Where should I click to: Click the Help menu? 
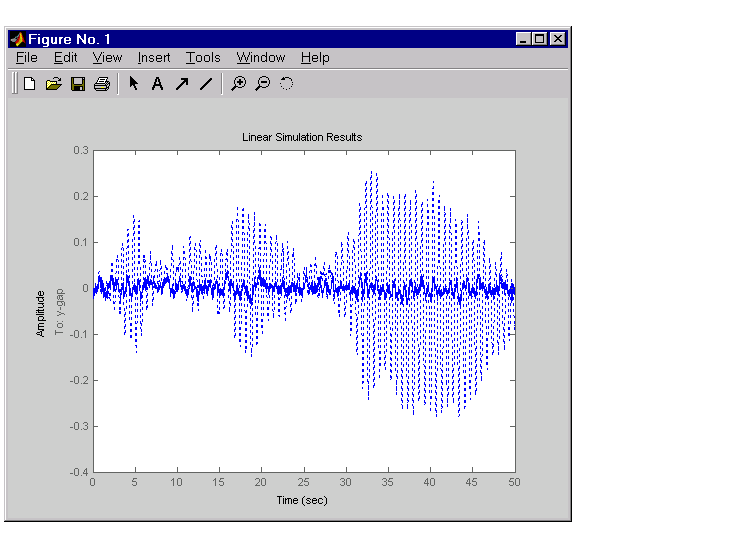point(315,58)
